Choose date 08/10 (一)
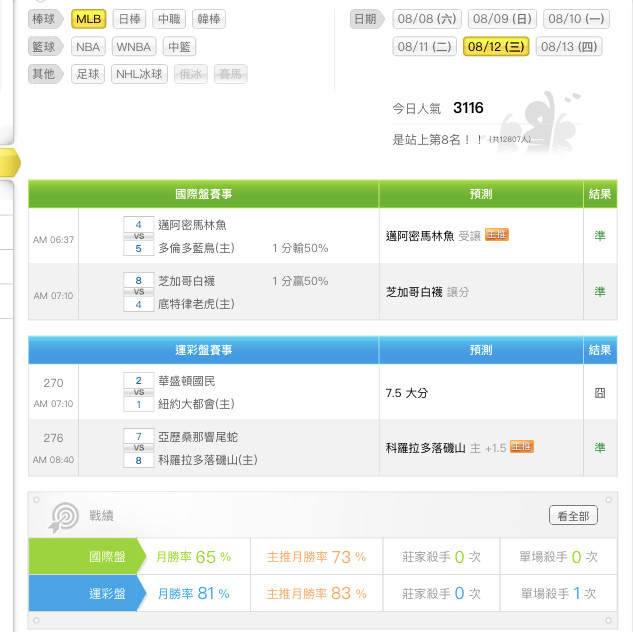Viewport: 633px width, 632px height. pos(576,19)
